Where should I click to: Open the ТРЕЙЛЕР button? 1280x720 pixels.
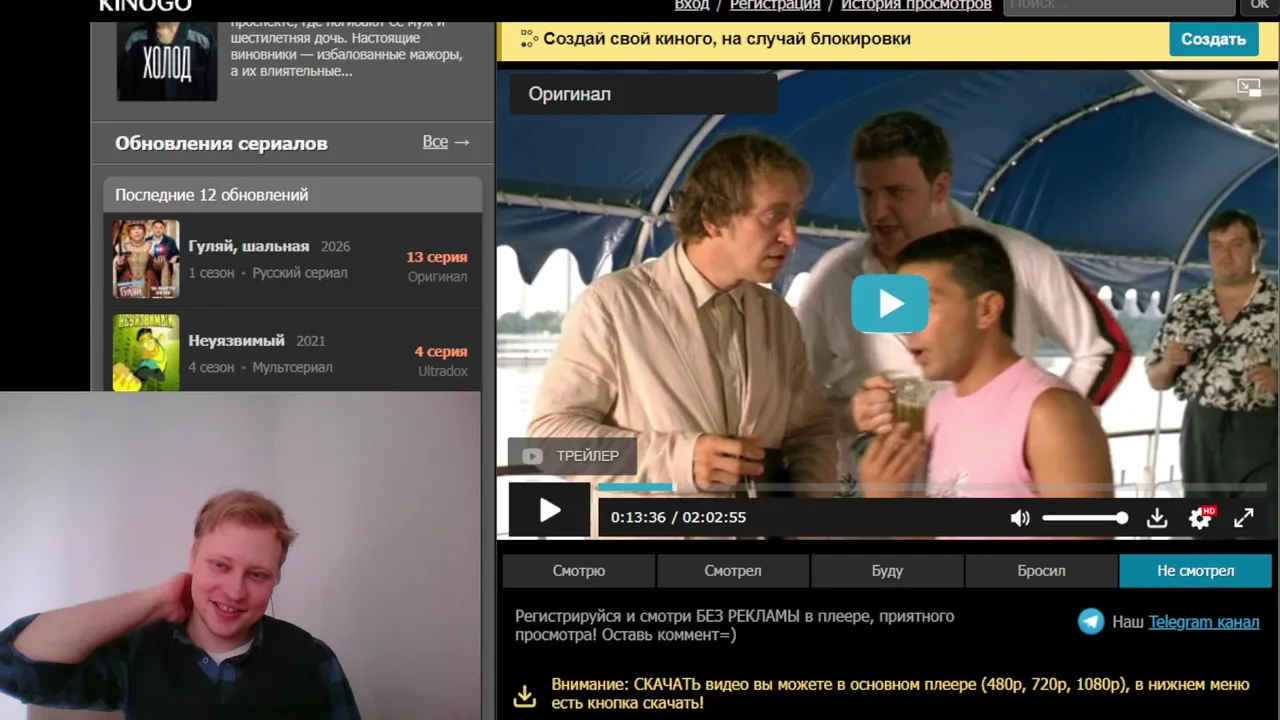click(x=572, y=456)
